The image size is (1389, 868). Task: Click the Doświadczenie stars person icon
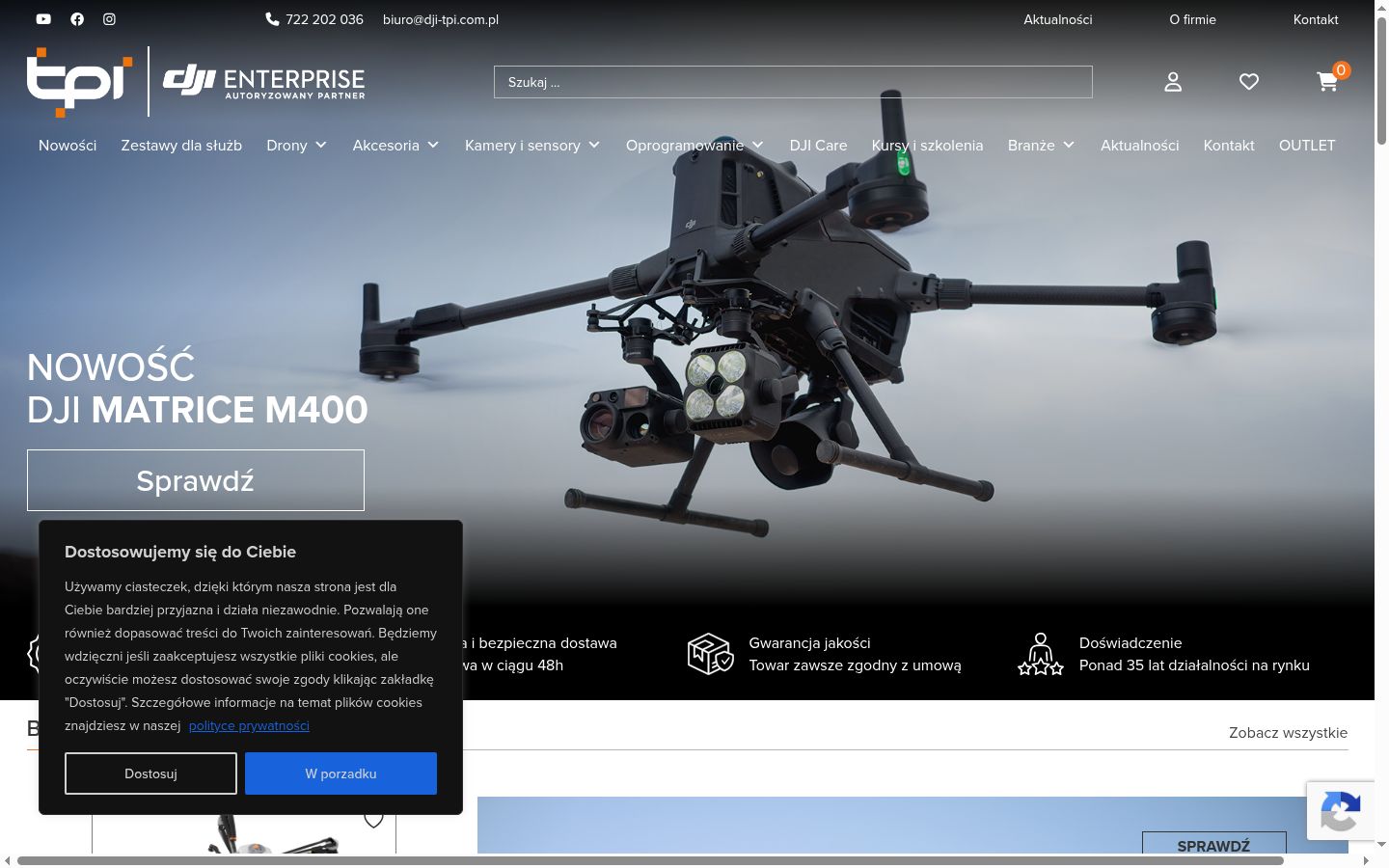coord(1040,654)
